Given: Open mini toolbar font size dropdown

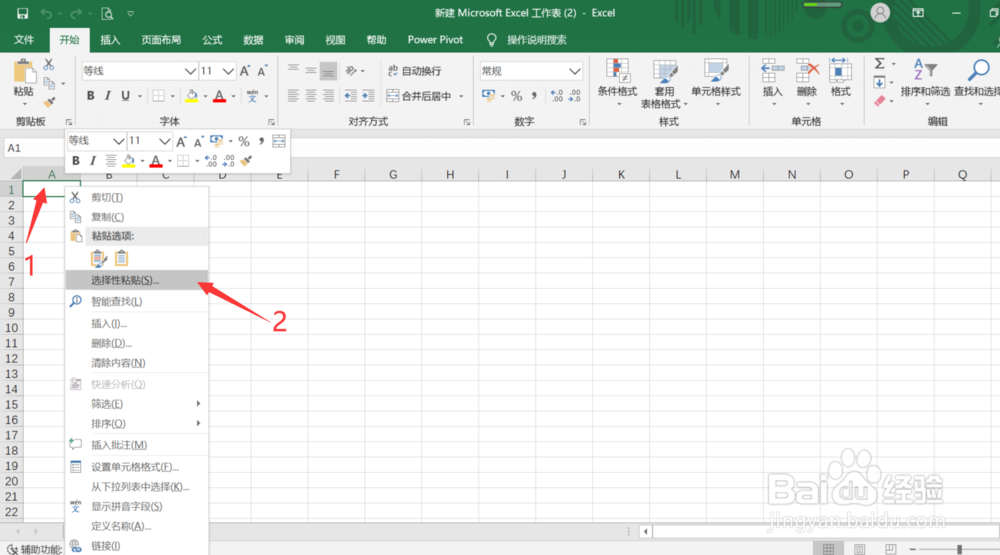Looking at the screenshot, I should (165, 141).
